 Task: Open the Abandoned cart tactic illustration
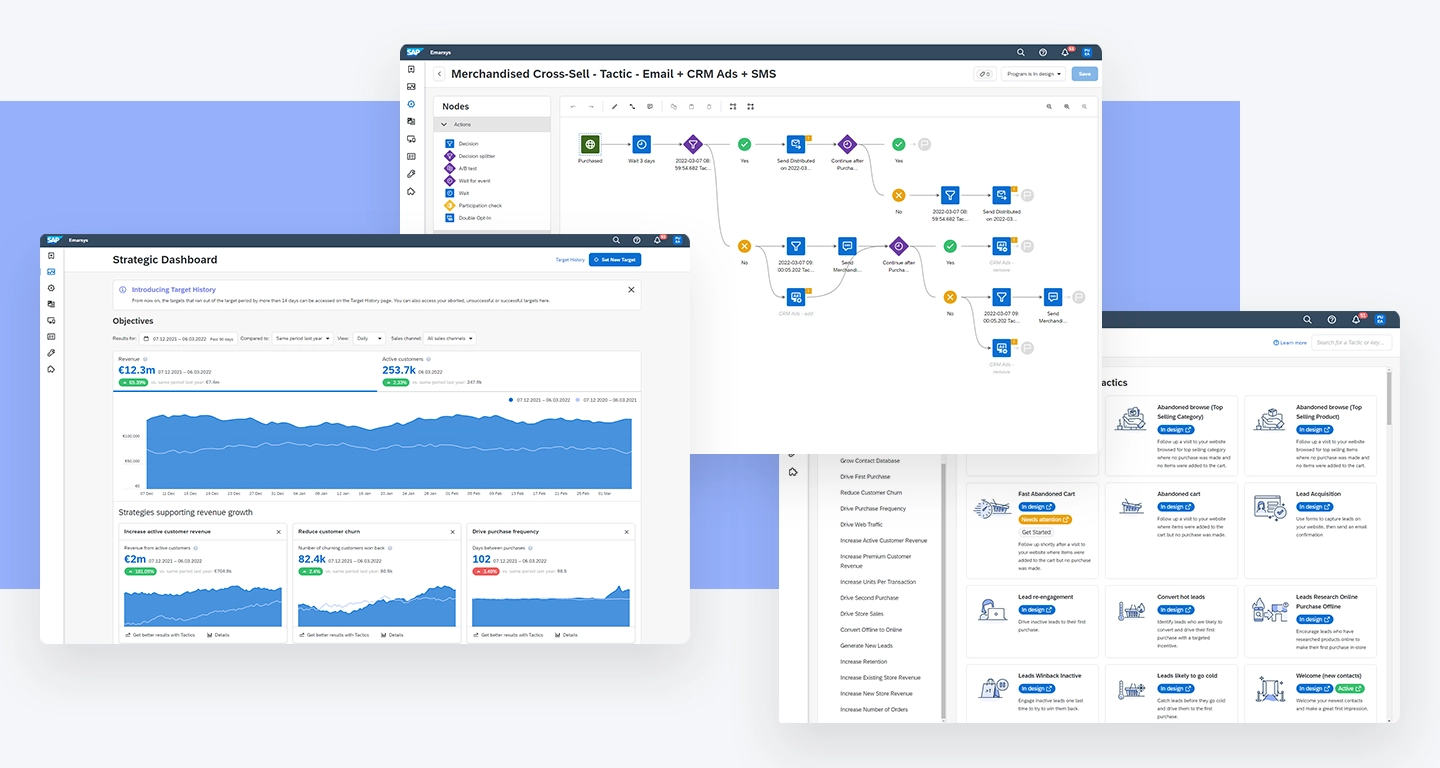[1131, 506]
